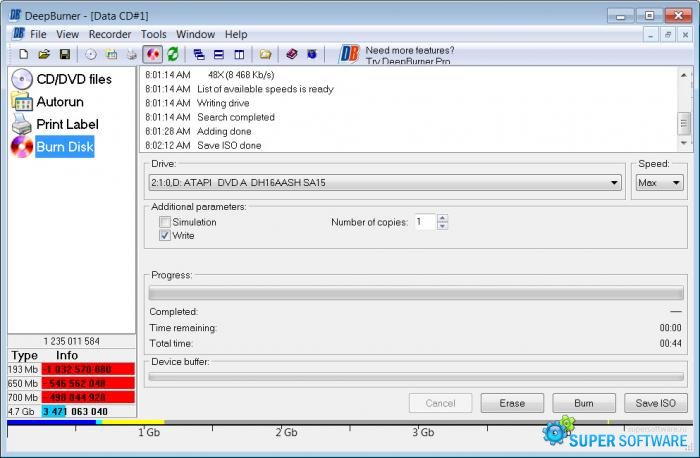Click the DB icon in the menu bar

(x=18, y=33)
